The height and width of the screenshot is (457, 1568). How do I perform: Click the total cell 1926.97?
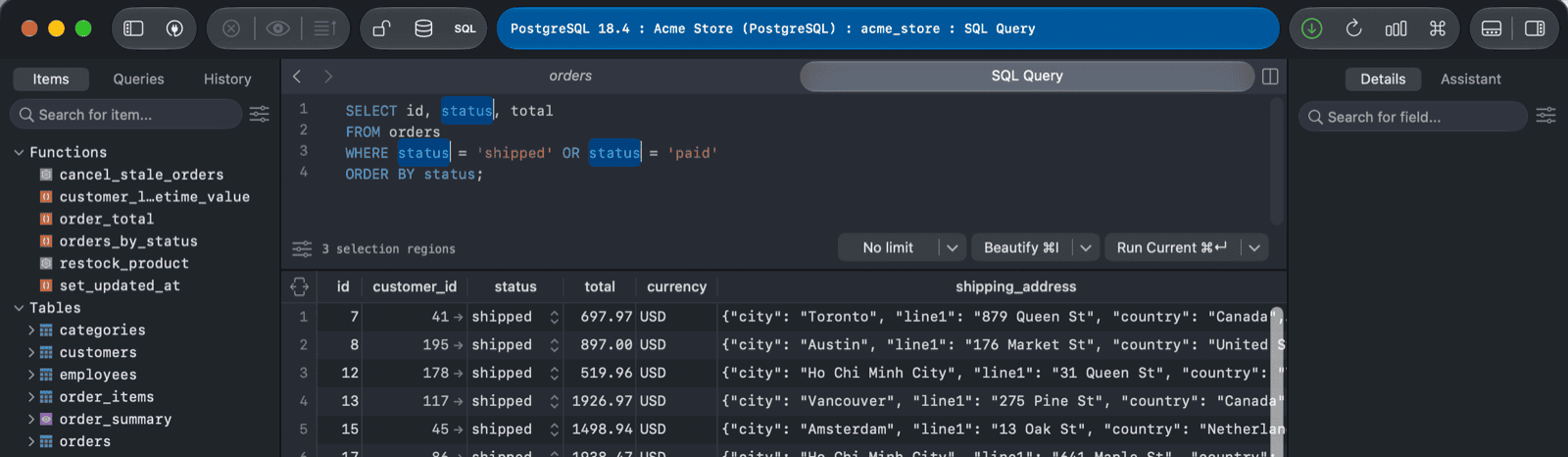click(602, 401)
